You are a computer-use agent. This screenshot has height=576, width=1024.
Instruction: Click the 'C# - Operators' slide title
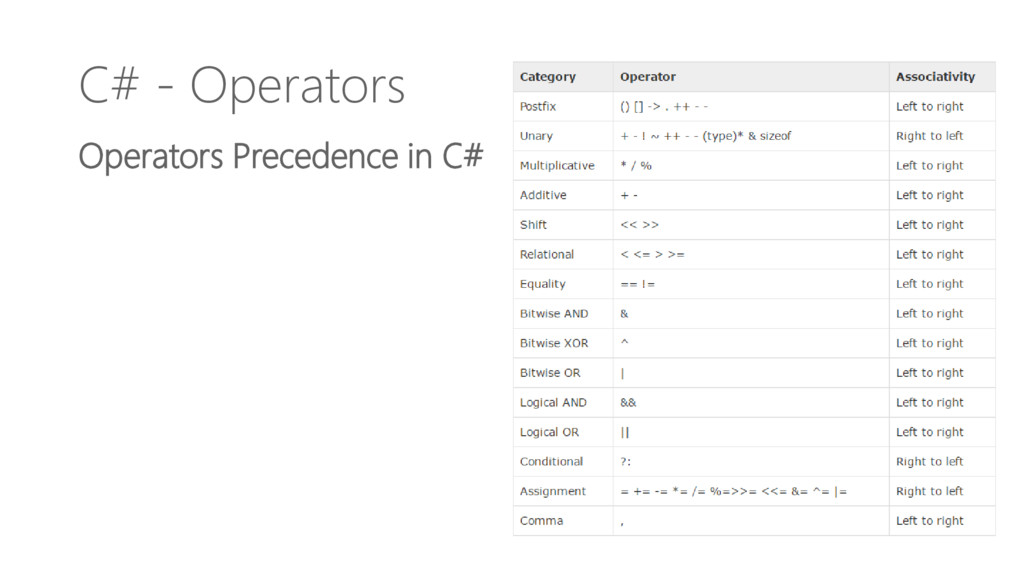click(242, 86)
